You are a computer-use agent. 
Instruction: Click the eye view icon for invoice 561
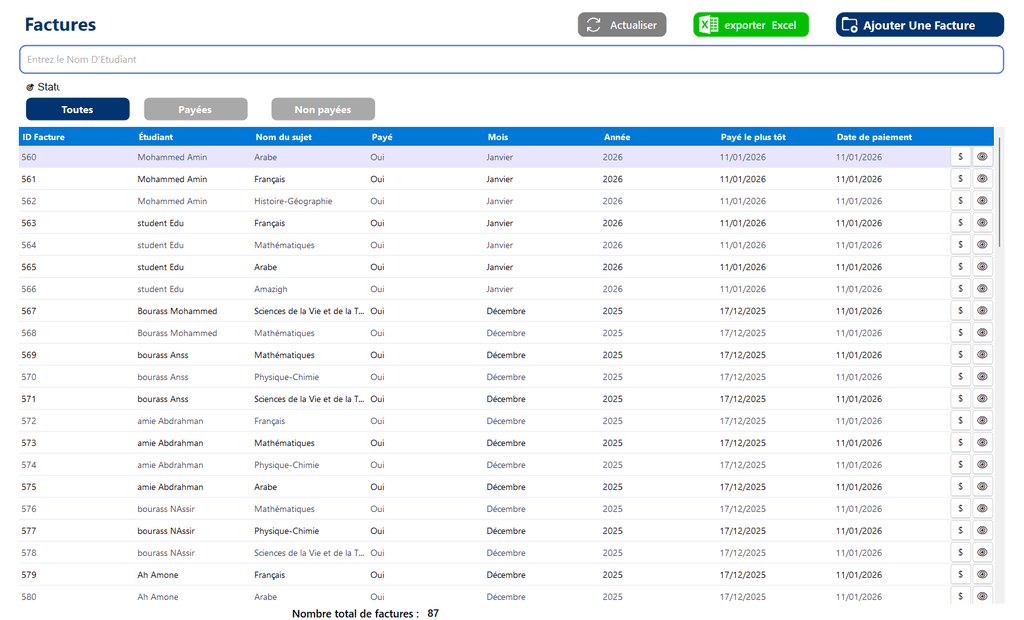[982, 179]
